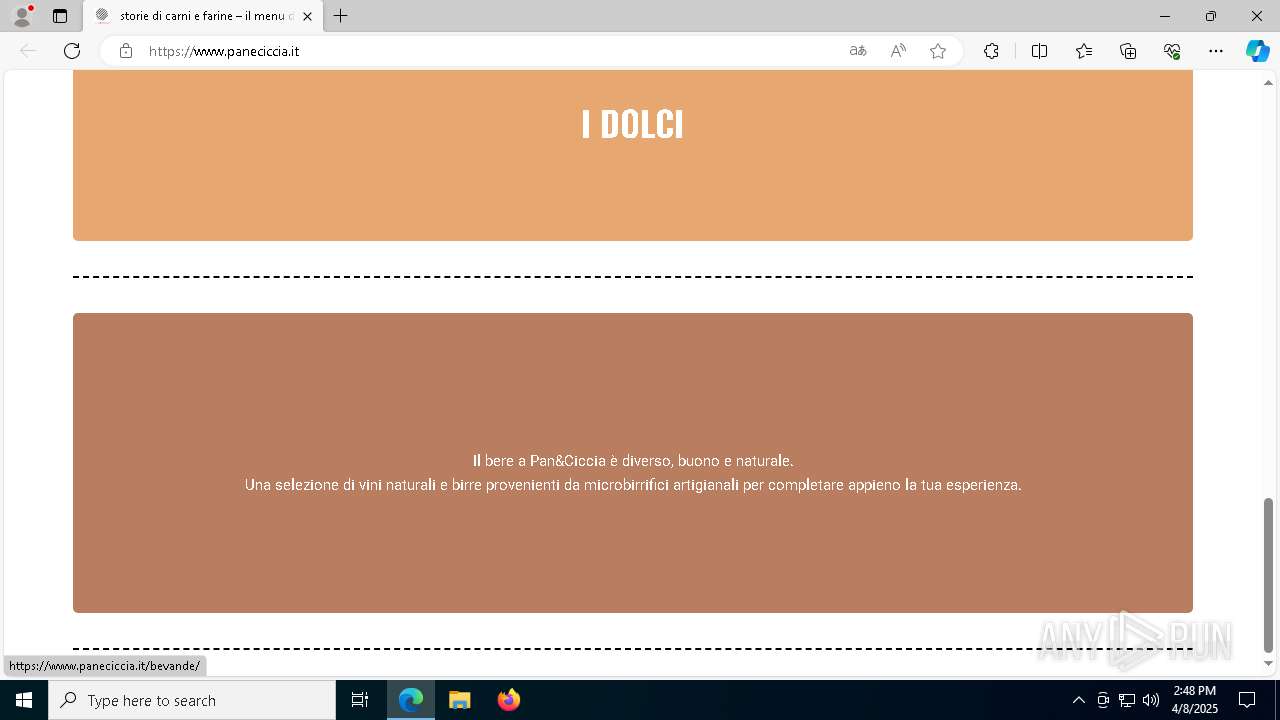Open Settings and more ellipsis menu
Screen dimensions: 1280x720
click(1216, 51)
